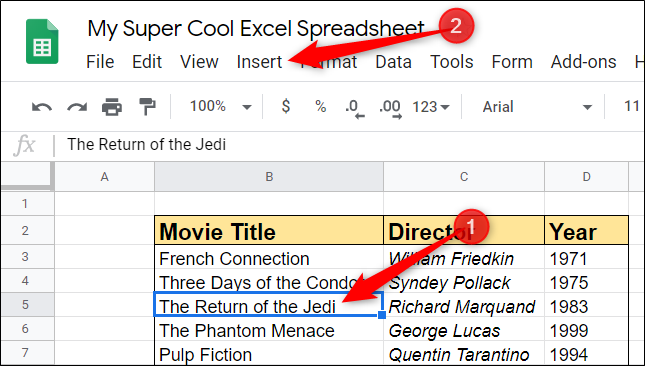645x366 pixels.
Task: Select the 1971 year cell
Action: pyautogui.click(x=587, y=257)
